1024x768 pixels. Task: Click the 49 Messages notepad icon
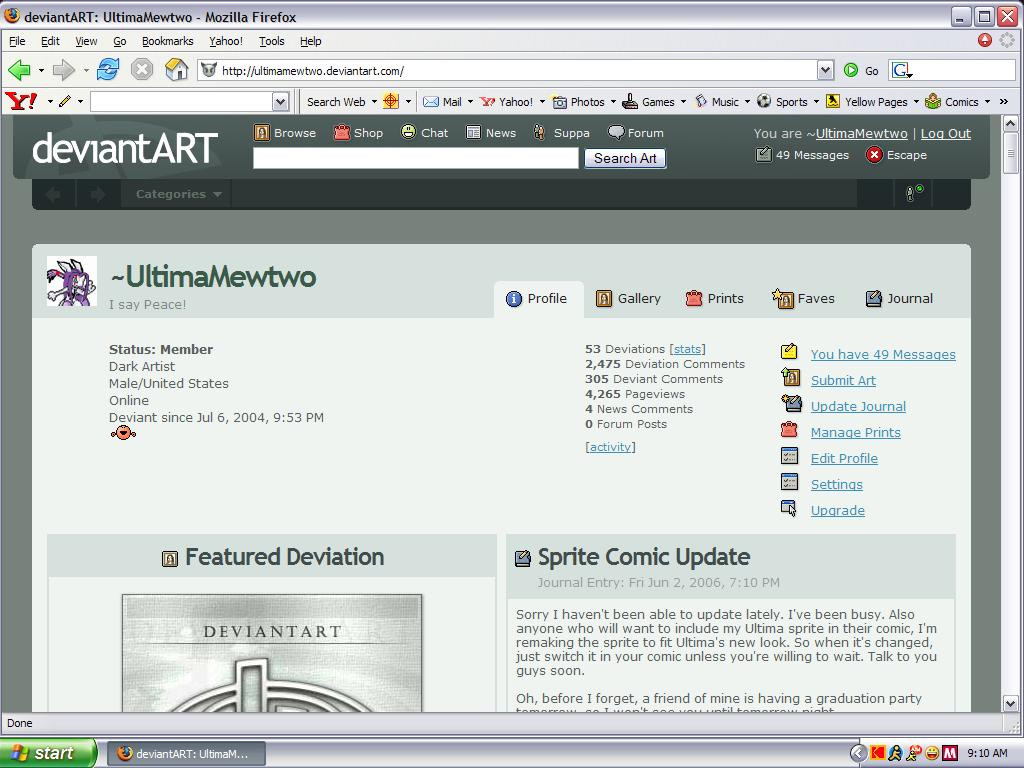click(x=763, y=155)
